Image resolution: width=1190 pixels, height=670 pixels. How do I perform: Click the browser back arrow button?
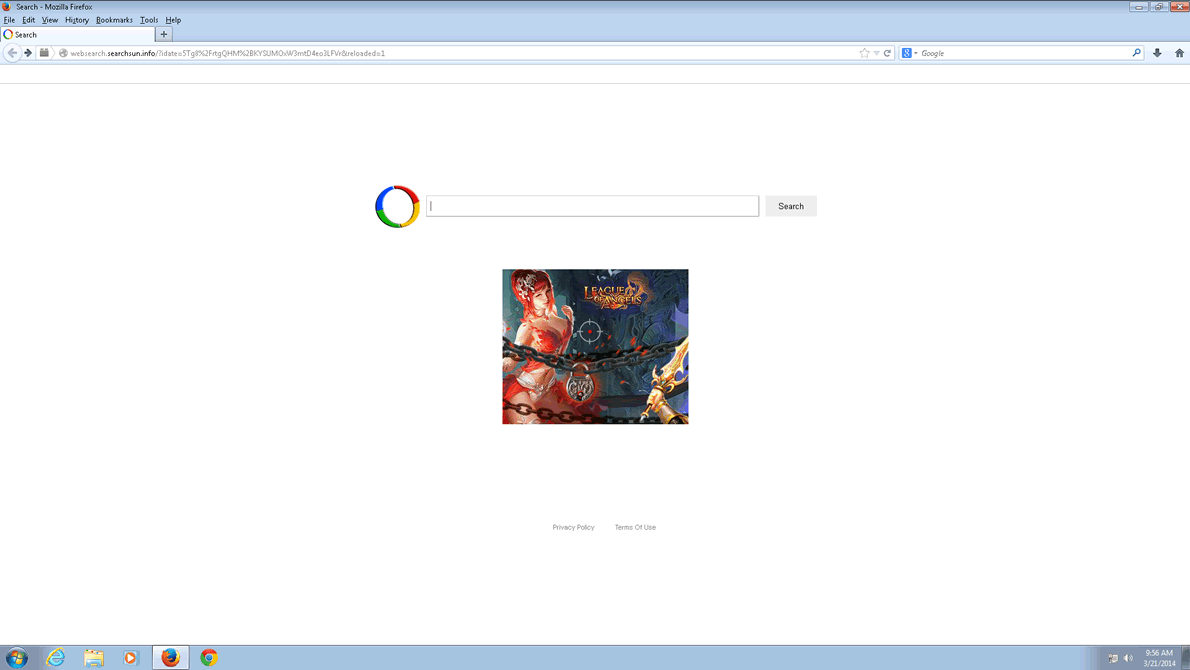12,53
